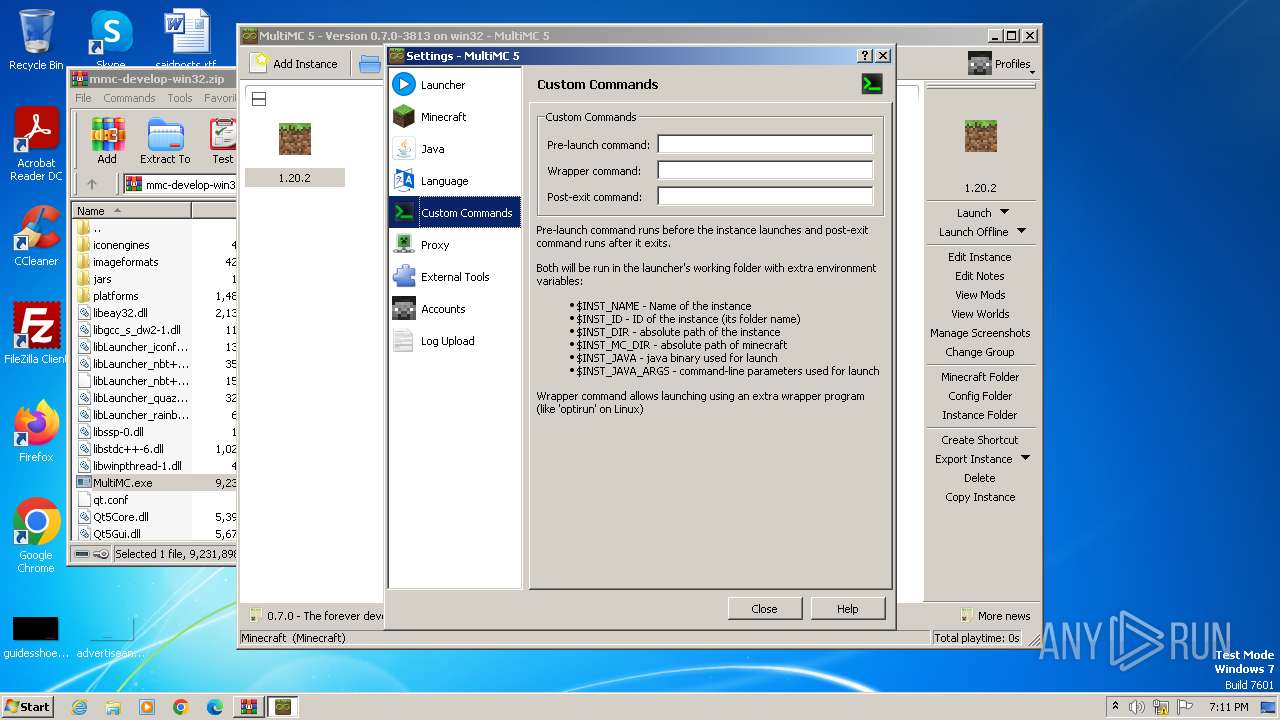Click Add Instance in MultiMC toolbar

295,63
